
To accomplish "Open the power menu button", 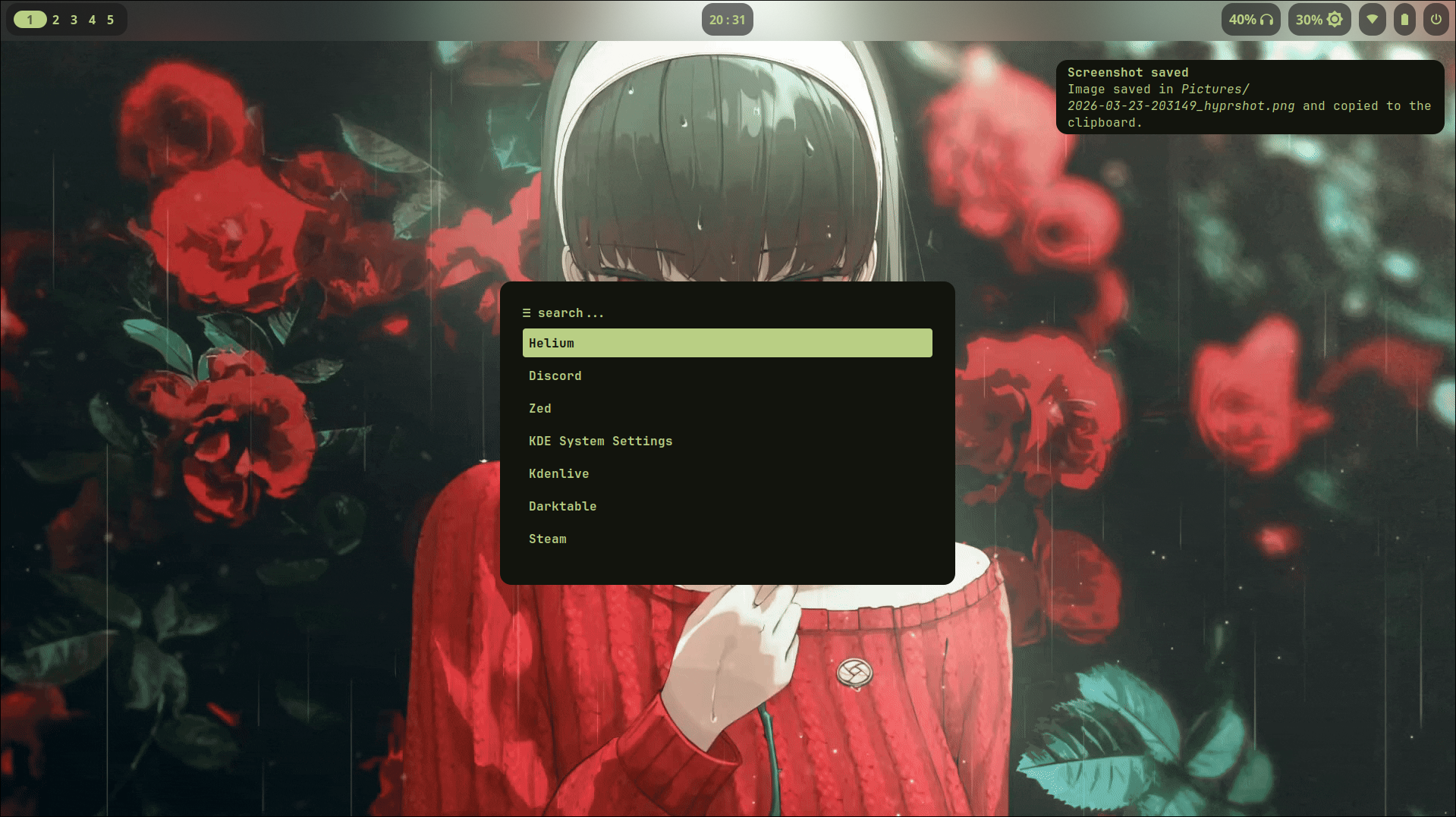I will point(1436,20).
